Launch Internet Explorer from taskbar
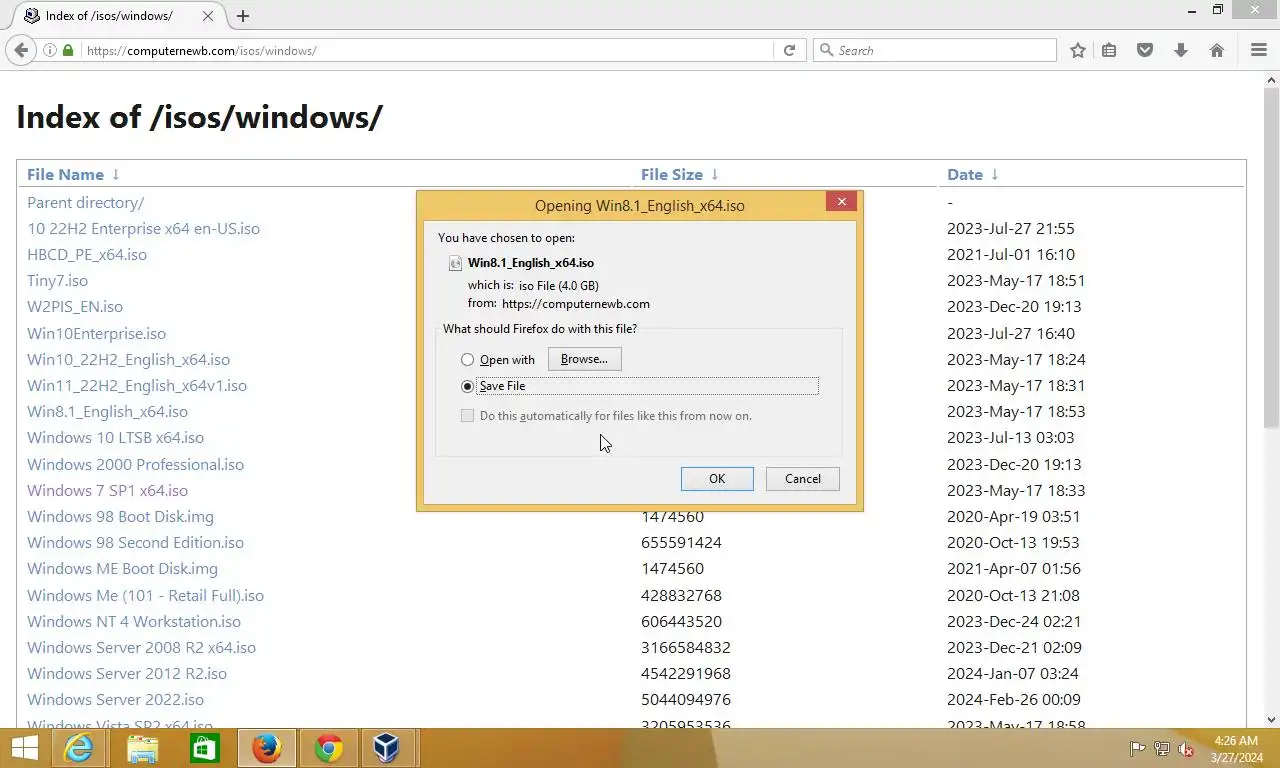This screenshot has height=768, width=1280. (78, 748)
